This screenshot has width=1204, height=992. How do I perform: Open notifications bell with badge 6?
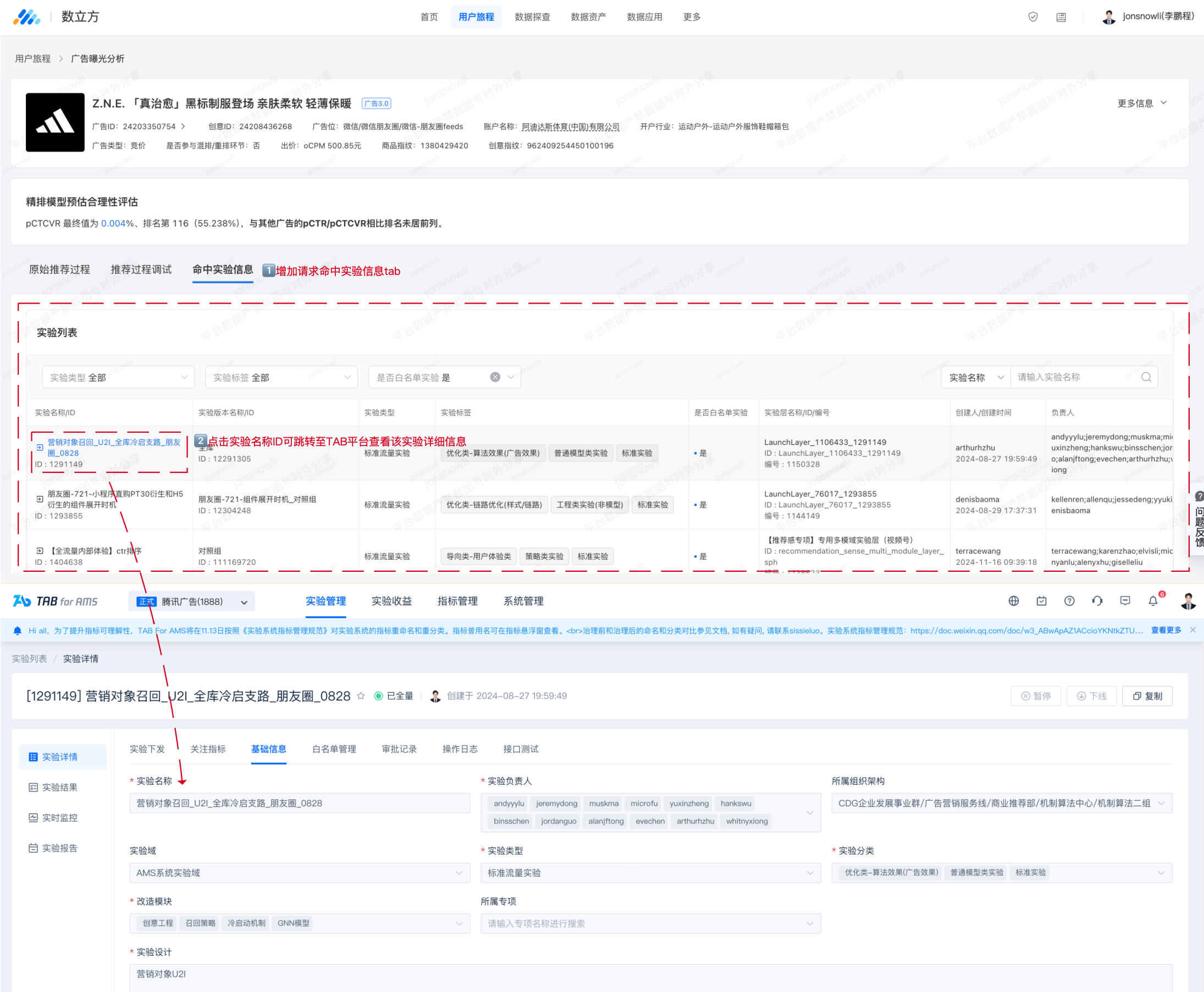(x=1152, y=601)
